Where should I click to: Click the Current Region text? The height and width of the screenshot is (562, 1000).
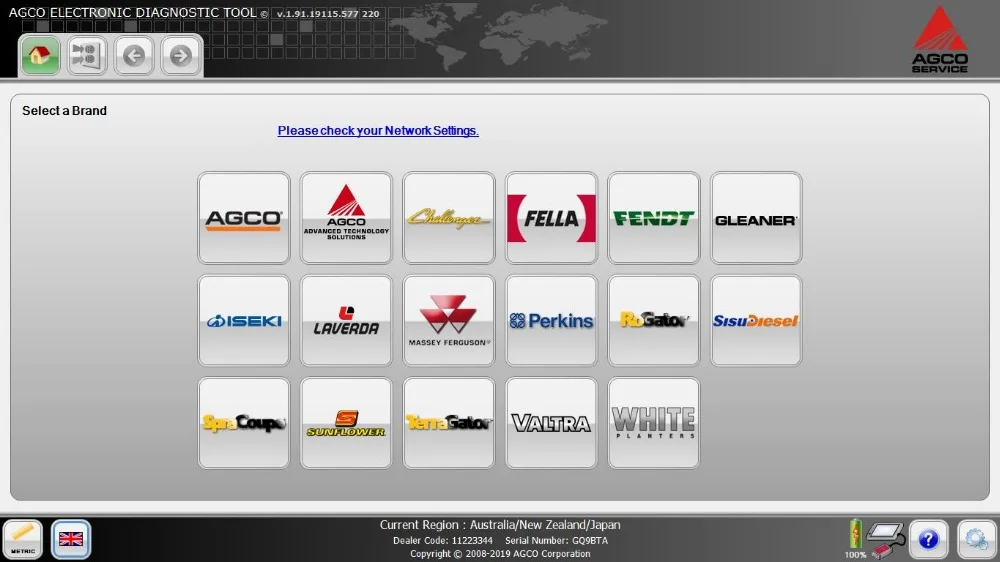click(500, 525)
